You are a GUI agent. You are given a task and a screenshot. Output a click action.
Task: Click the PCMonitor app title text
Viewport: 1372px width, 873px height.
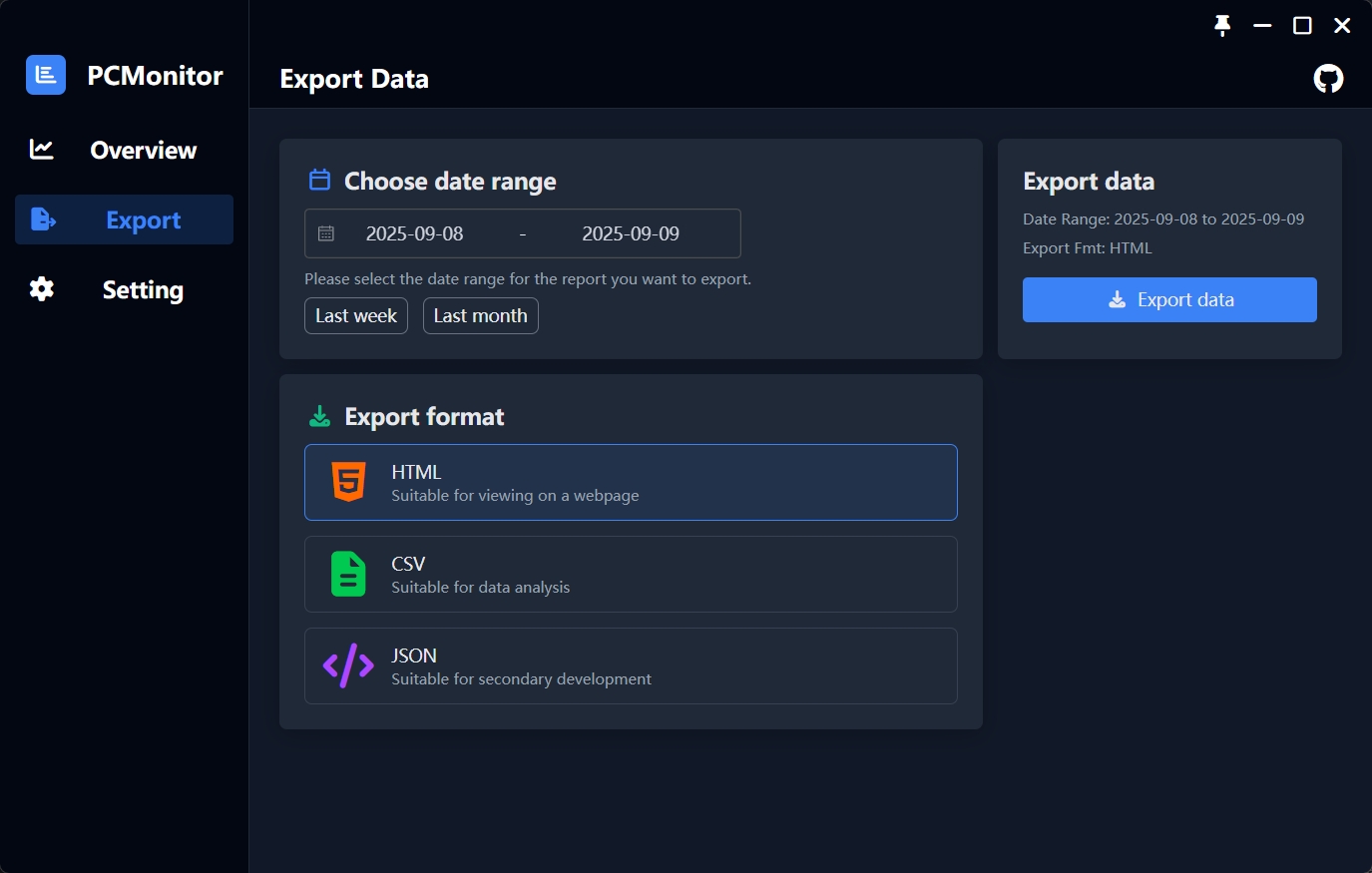[156, 76]
